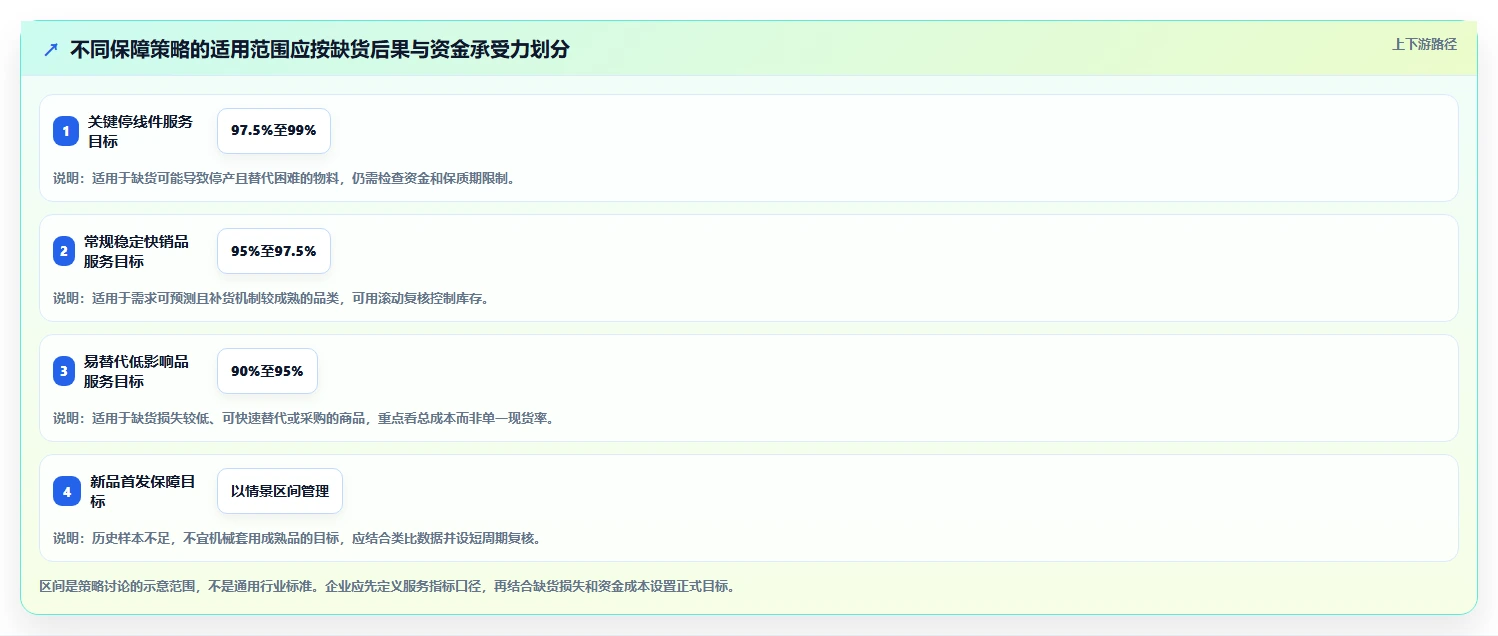Select the 90%至95% value chip

coord(267,371)
